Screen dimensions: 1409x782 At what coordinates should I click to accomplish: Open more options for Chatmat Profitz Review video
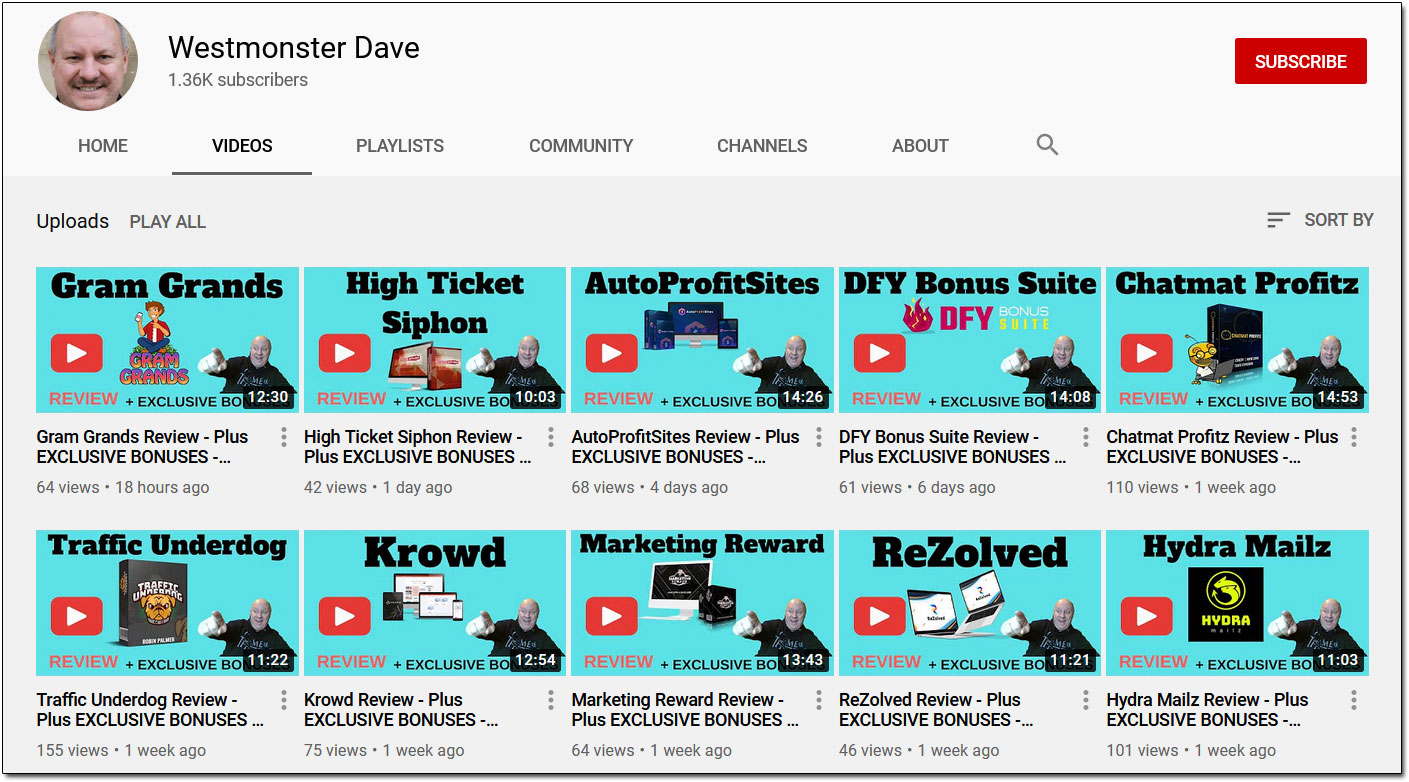[x=1354, y=437]
